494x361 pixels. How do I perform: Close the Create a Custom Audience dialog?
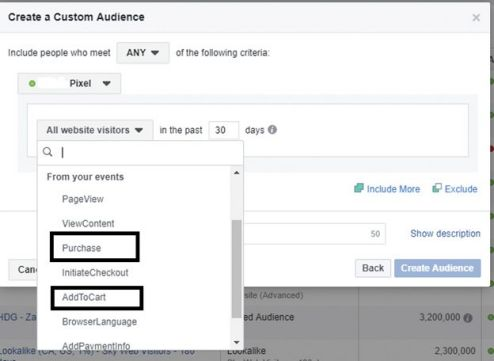coord(476,17)
